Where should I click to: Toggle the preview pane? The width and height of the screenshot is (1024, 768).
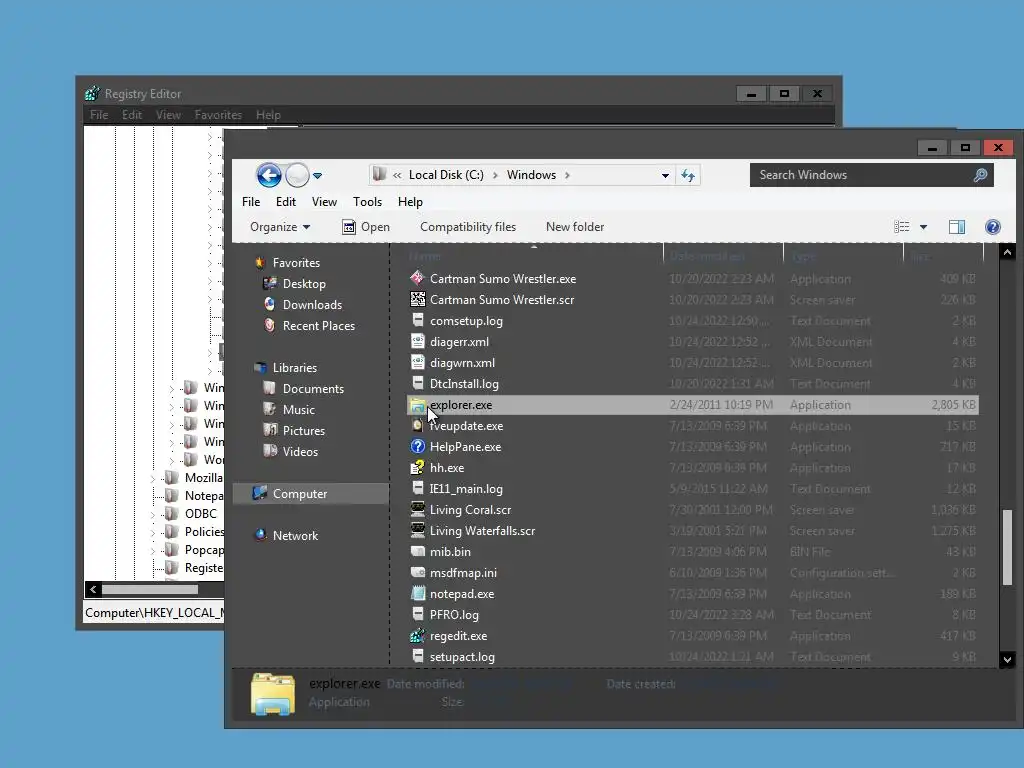click(957, 227)
